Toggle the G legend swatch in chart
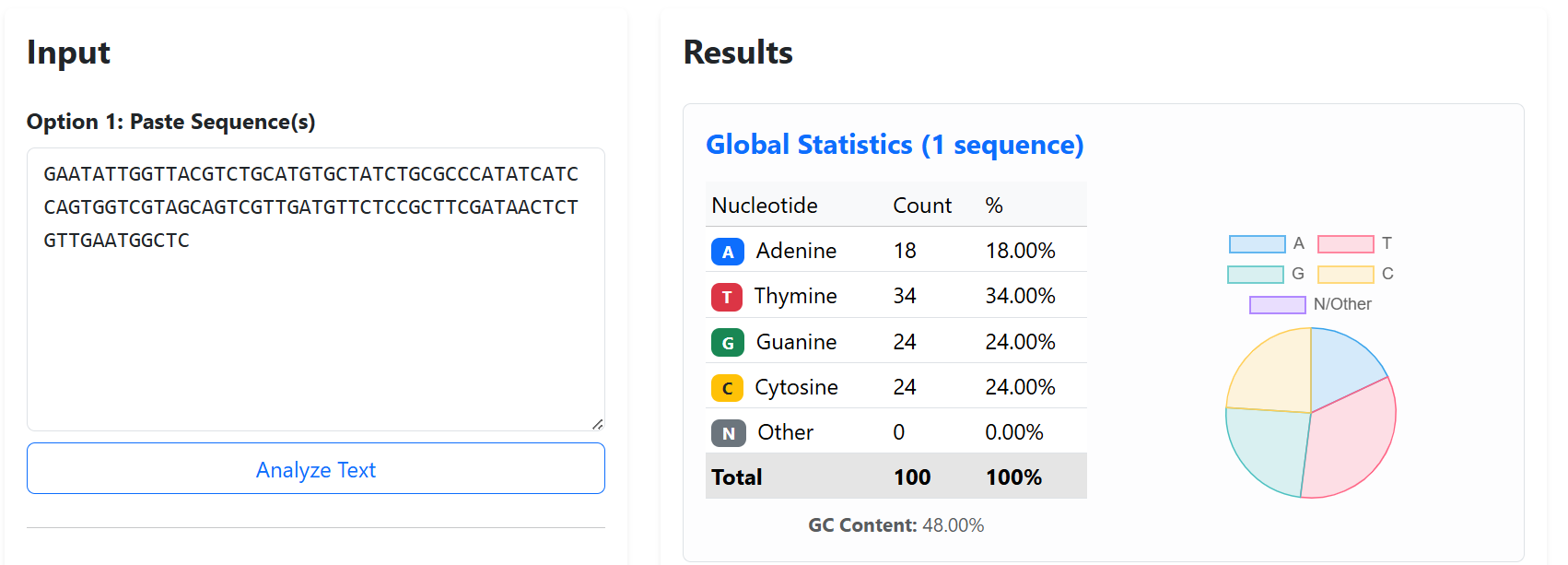This screenshot has height=565, width=1568. 1255,275
